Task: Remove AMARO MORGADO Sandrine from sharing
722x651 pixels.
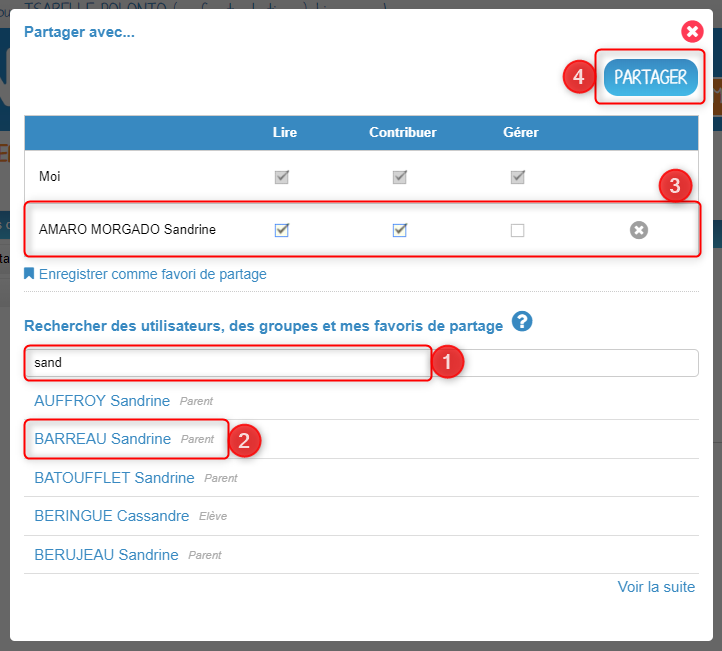Action: click(639, 230)
